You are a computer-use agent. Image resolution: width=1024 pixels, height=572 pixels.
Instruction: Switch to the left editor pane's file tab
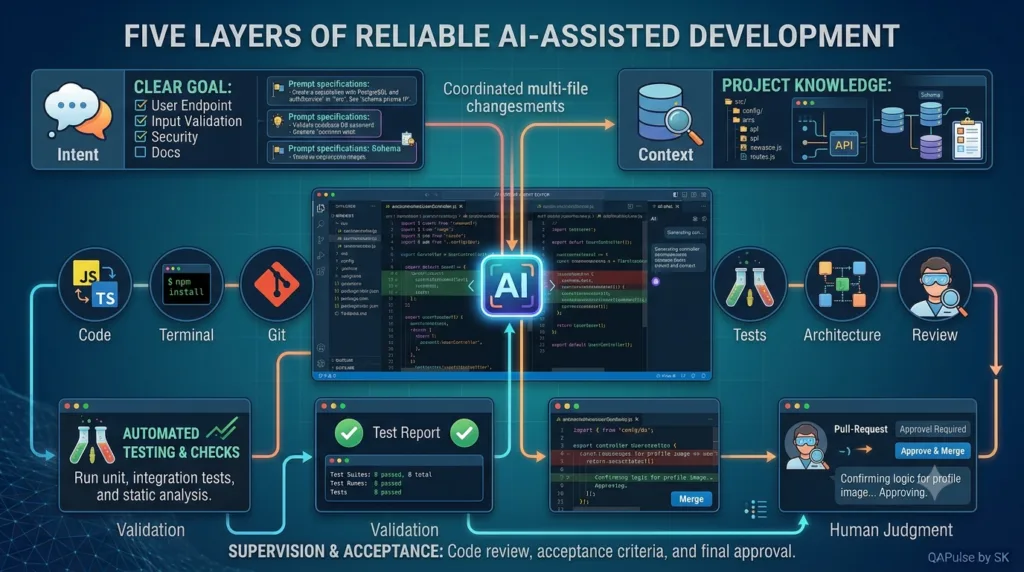[424, 206]
